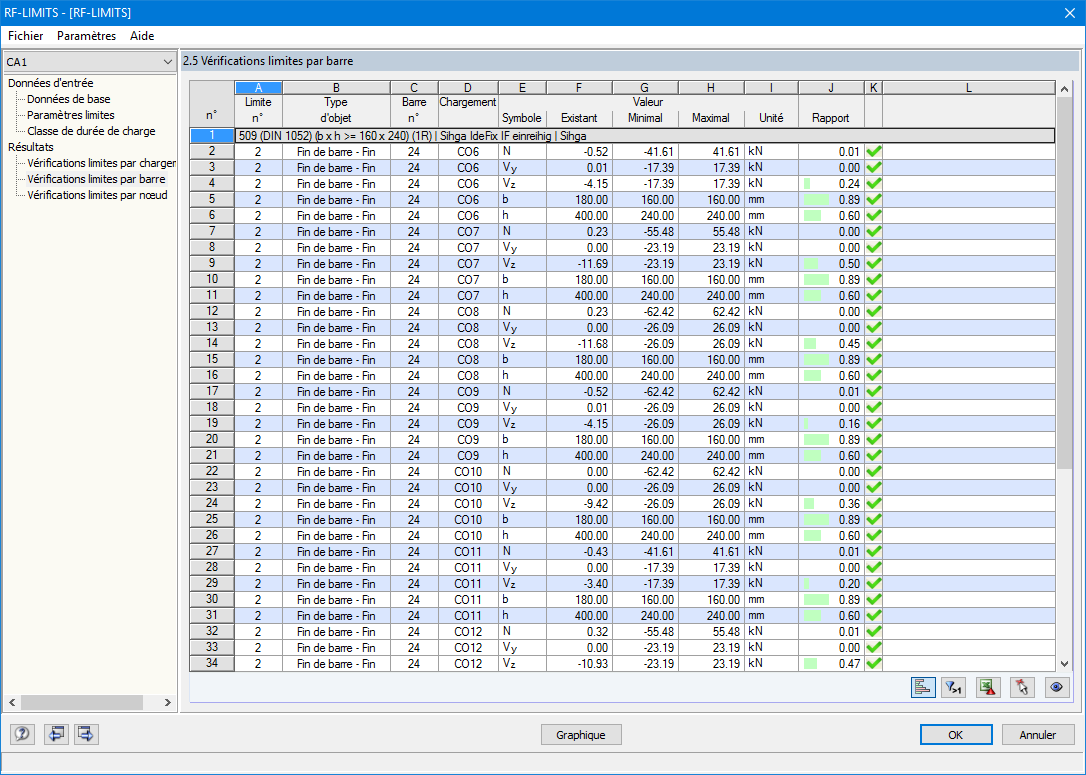The width and height of the screenshot is (1086, 775).
Task: Go to the next table window icon
Action: point(86,733)
